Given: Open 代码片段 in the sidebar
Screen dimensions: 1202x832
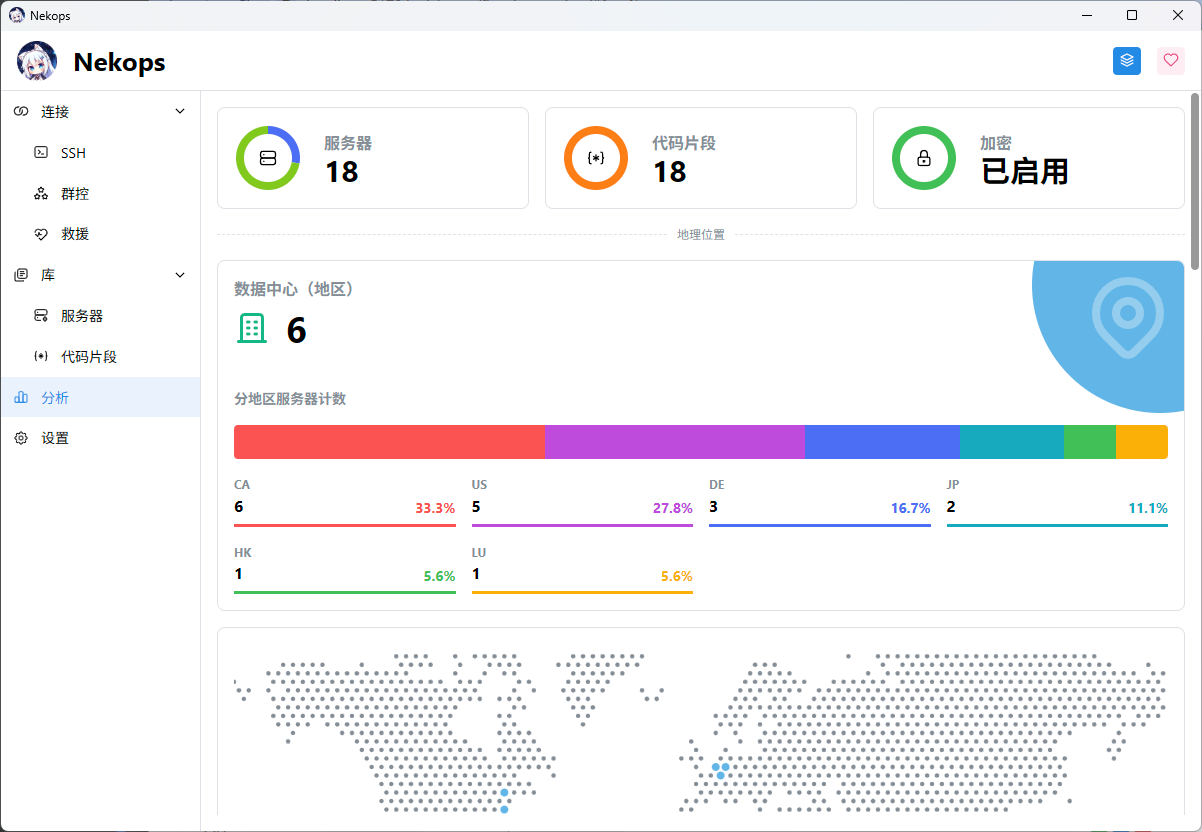Looking at the screenshot, I should pos(89,357).
